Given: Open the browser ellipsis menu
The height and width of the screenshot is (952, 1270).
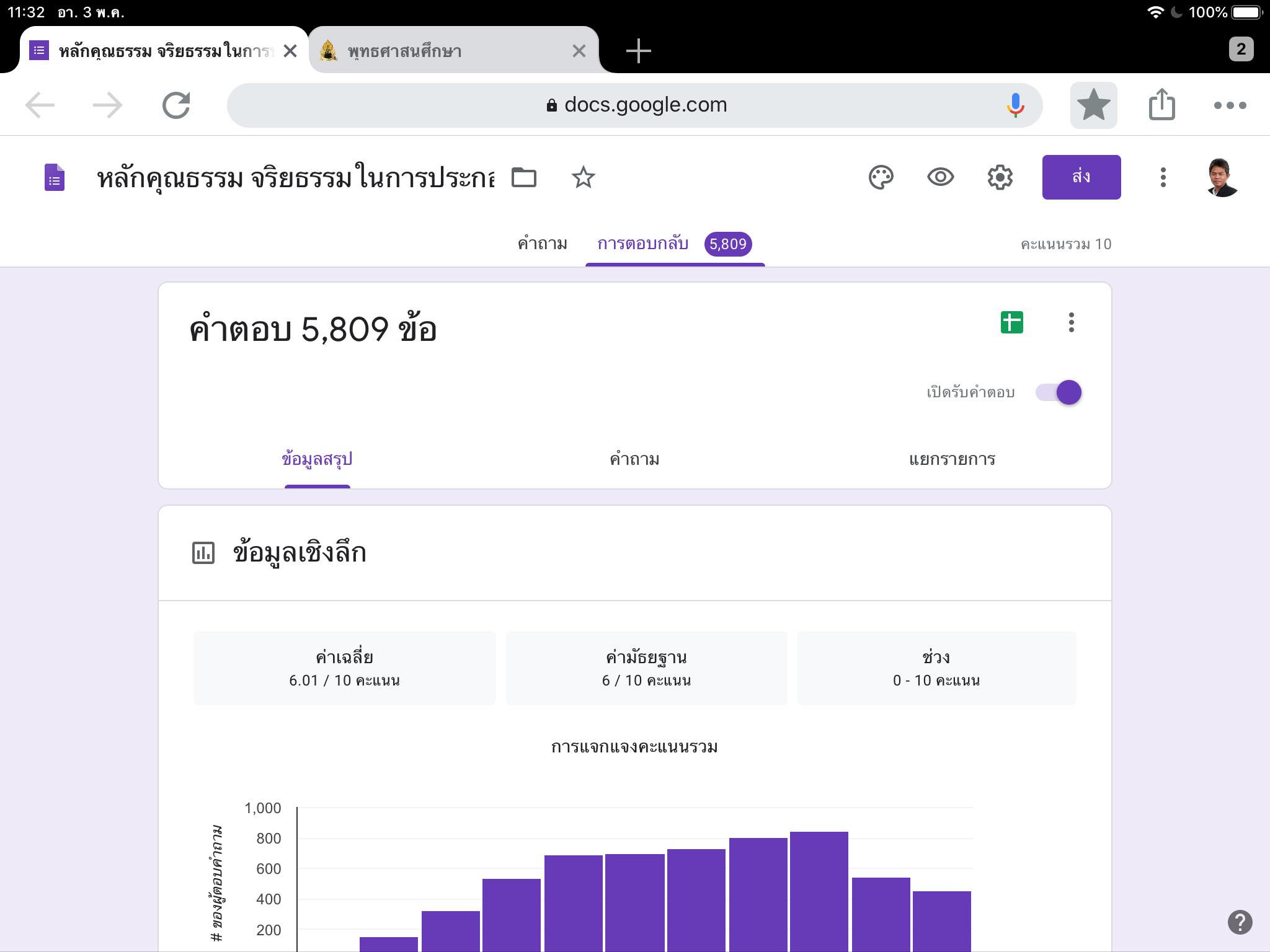Looking at the screenshot, I should click(x=1230, y=105).
